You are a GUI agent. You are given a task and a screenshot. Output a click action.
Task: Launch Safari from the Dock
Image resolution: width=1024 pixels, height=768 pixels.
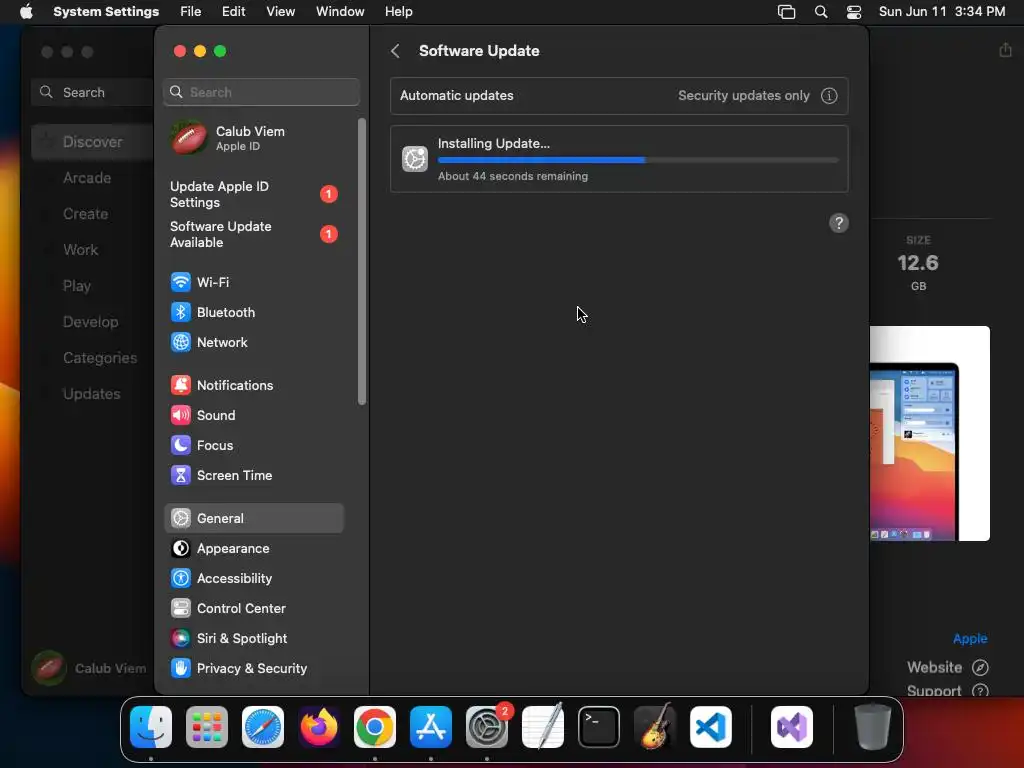pyautogui.click(x=263, y=727)
